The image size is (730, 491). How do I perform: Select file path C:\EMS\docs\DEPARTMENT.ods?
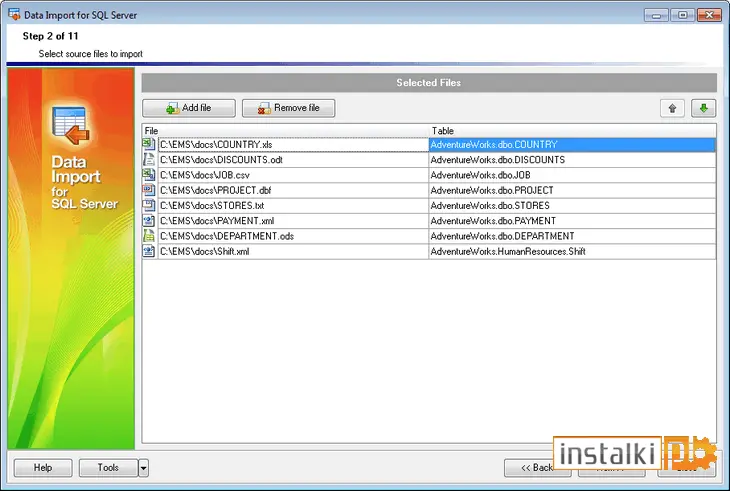(293, 236)
